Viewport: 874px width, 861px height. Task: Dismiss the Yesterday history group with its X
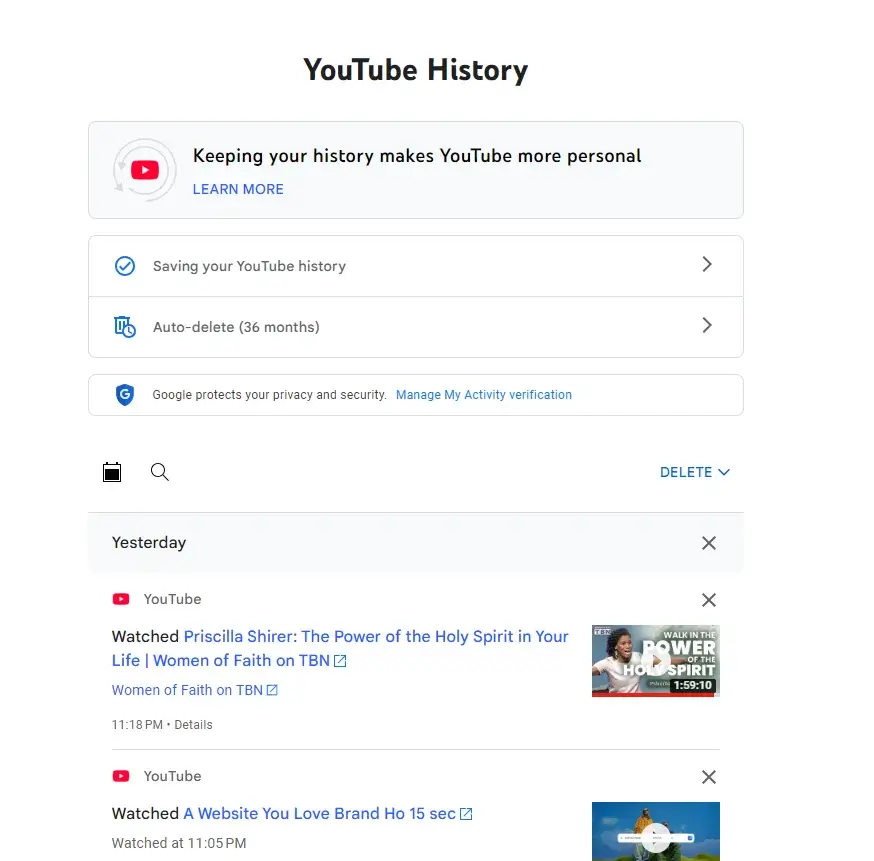(x=709, y=543)
